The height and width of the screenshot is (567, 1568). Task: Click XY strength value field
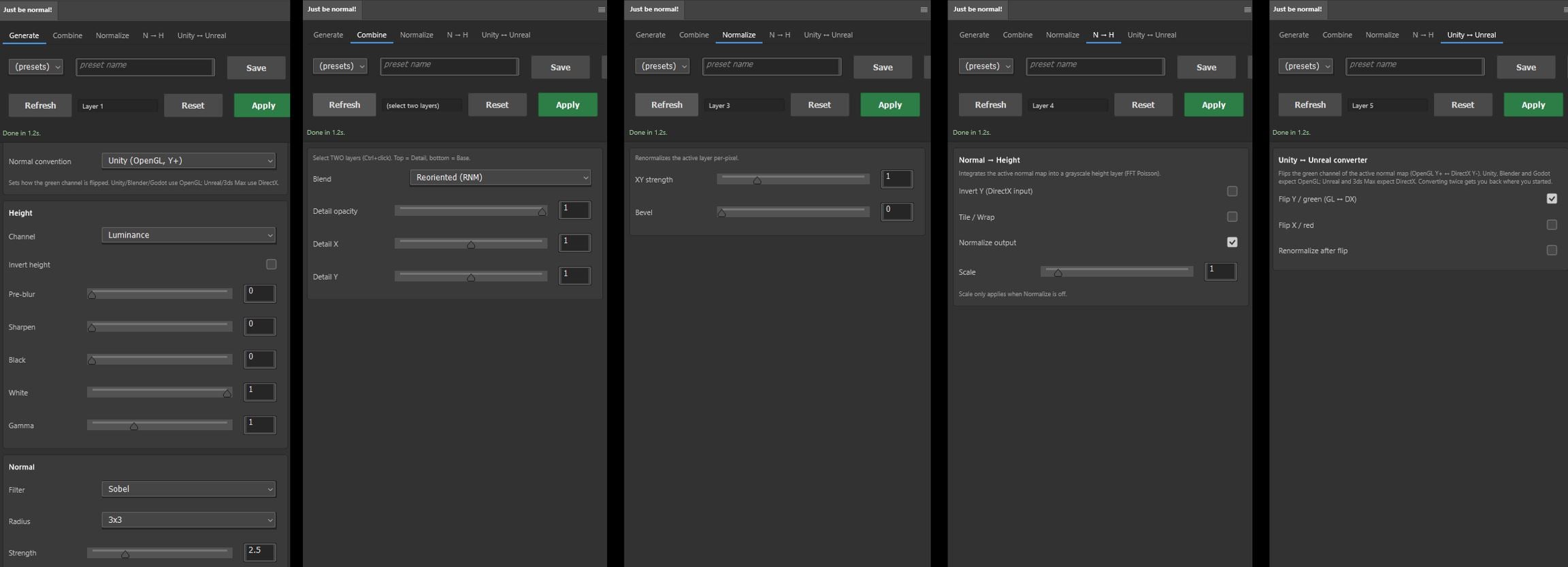(x=897, y=178)
